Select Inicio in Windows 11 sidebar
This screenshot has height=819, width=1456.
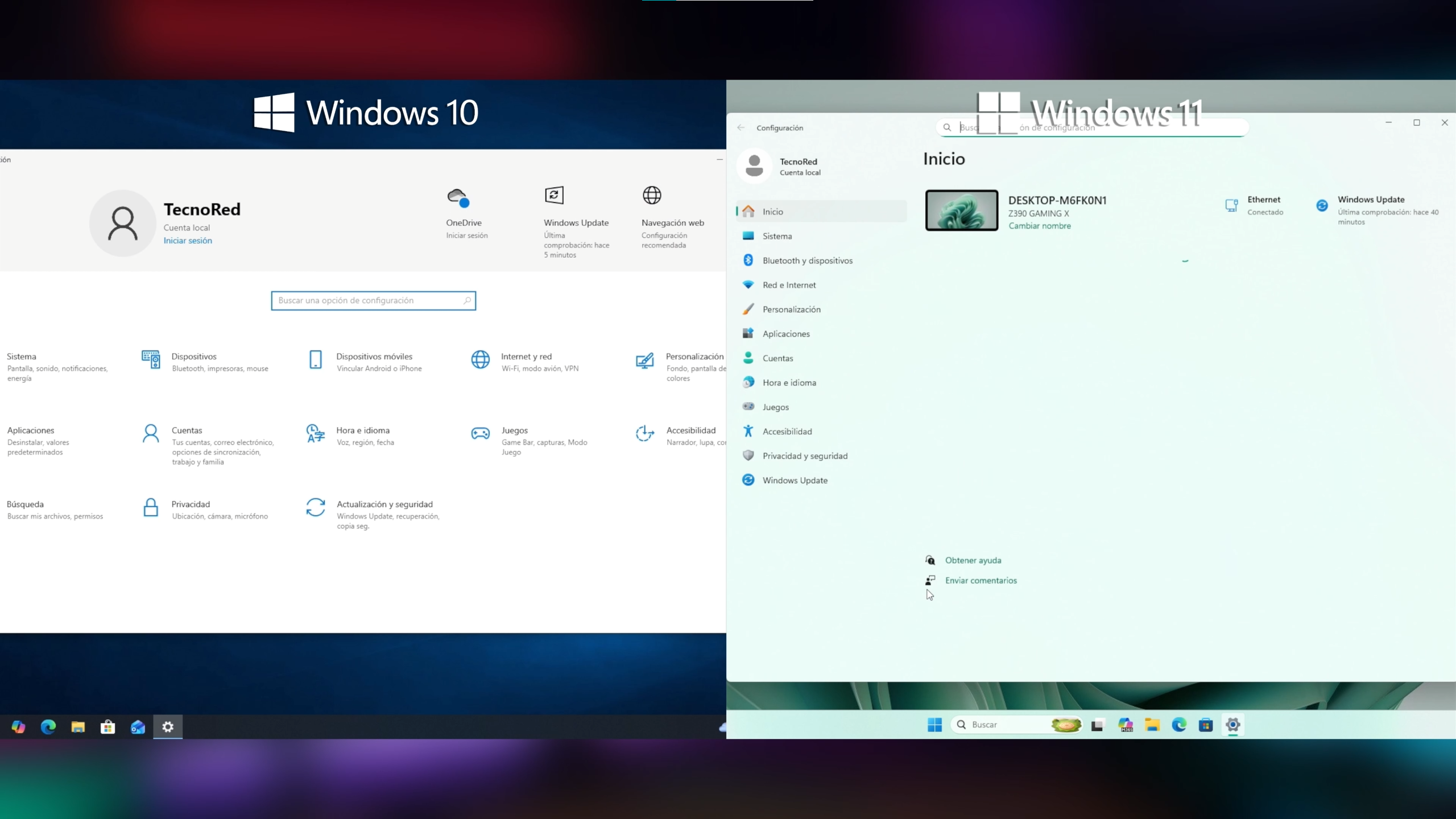[821, 212]
